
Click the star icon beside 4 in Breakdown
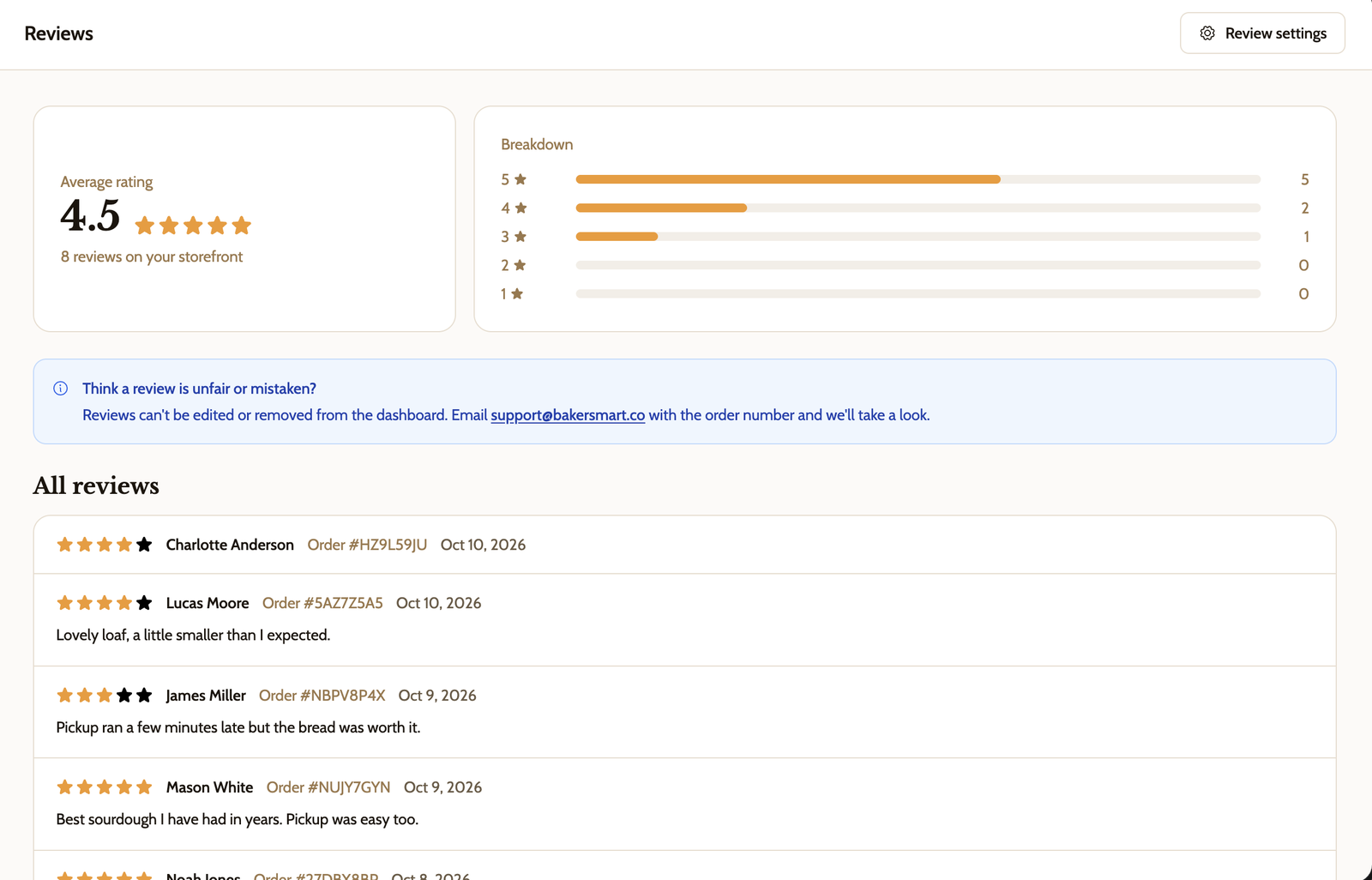[521, 208]
